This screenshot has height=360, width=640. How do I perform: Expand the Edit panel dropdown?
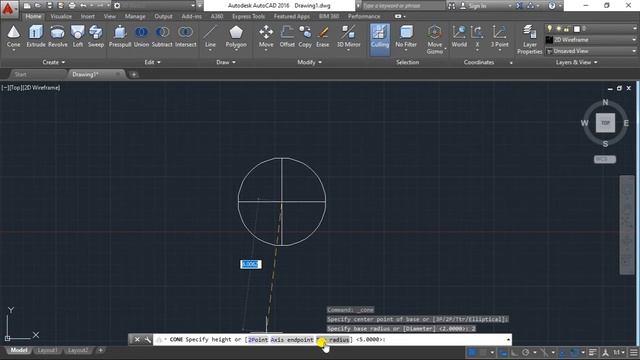152,62
